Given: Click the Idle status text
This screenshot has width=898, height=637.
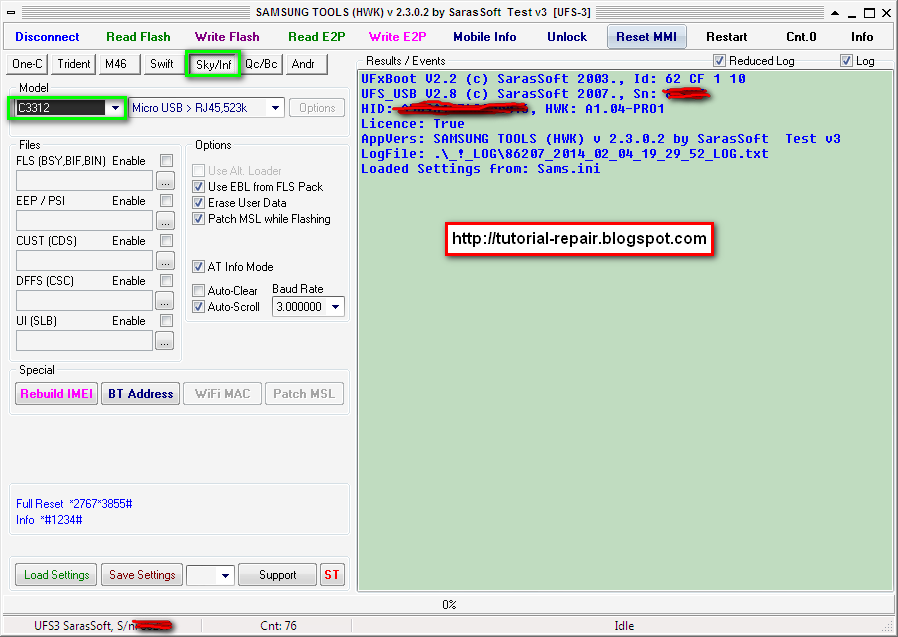Looking at the screenshot, I should click(x=624, y=626).
